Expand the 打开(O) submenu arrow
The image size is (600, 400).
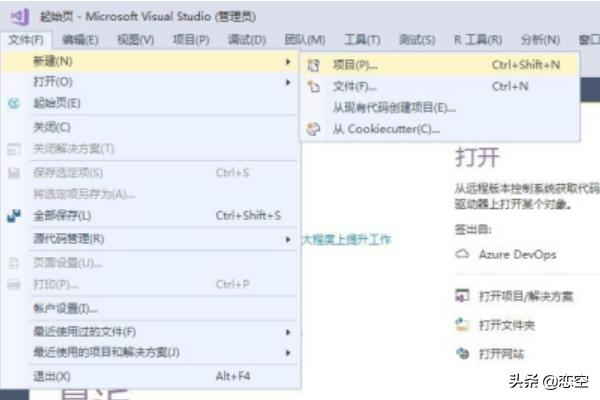click(288, 82)
